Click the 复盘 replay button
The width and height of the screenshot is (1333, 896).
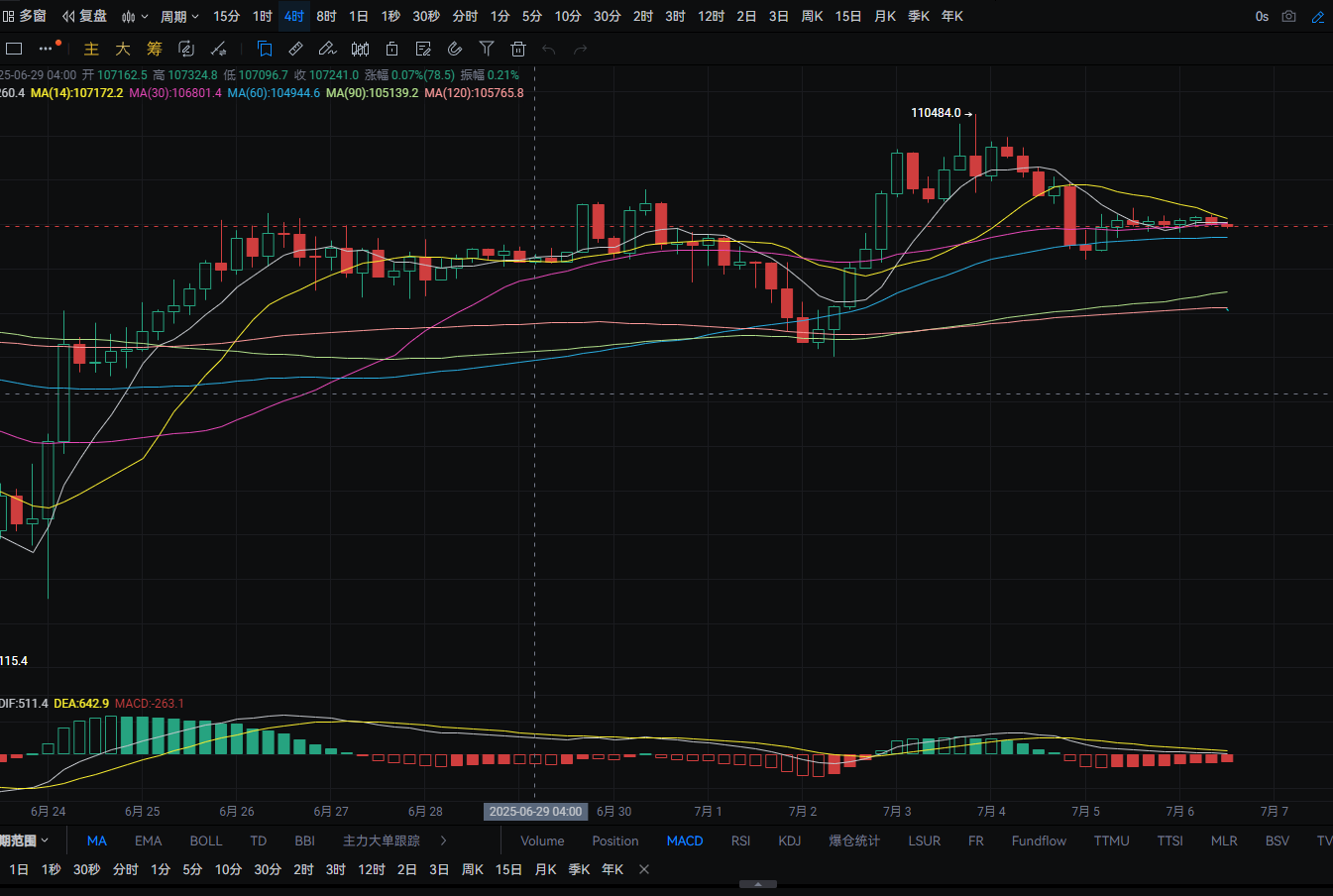pos(84,16)
